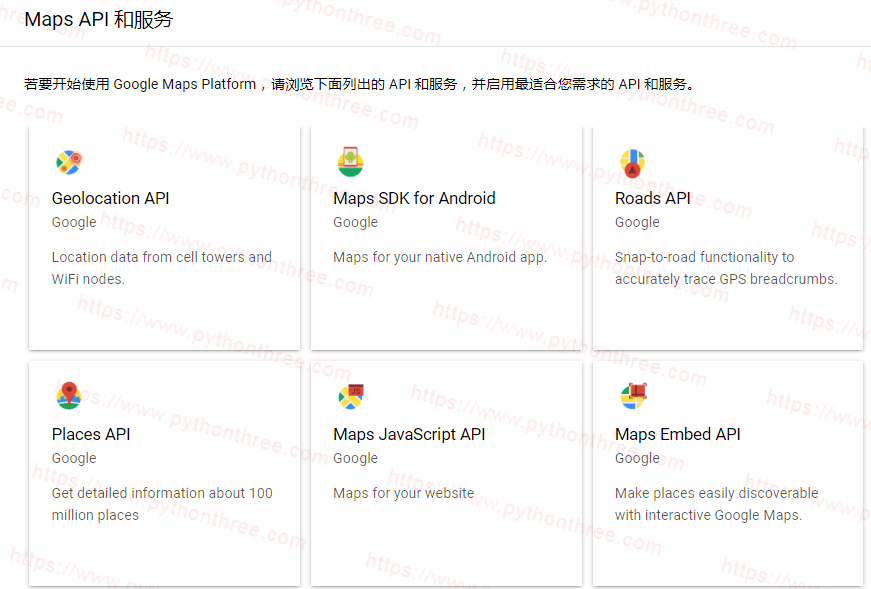The height and width of the screenshot is (589, 871).
Task: Click 'Snap-to-road functionality' description text
Action: tap(726, 268)
